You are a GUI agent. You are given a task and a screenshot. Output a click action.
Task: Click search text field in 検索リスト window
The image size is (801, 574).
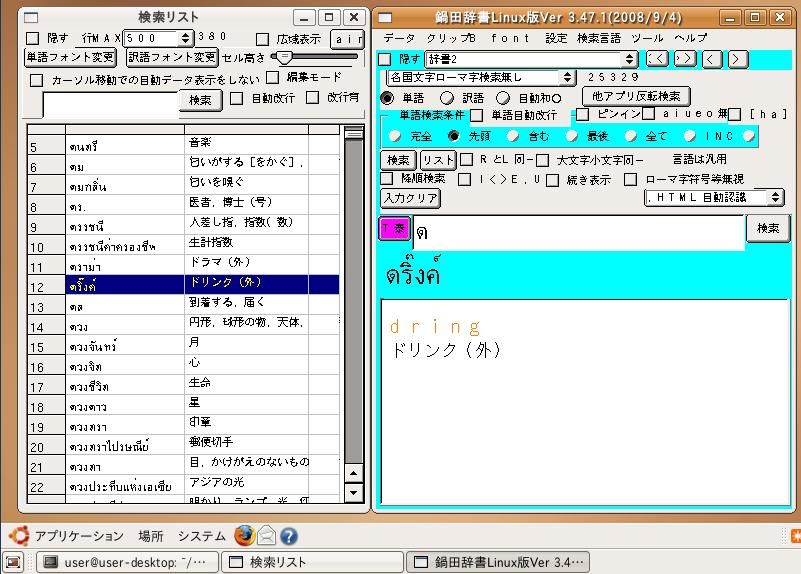coord(111,105)
